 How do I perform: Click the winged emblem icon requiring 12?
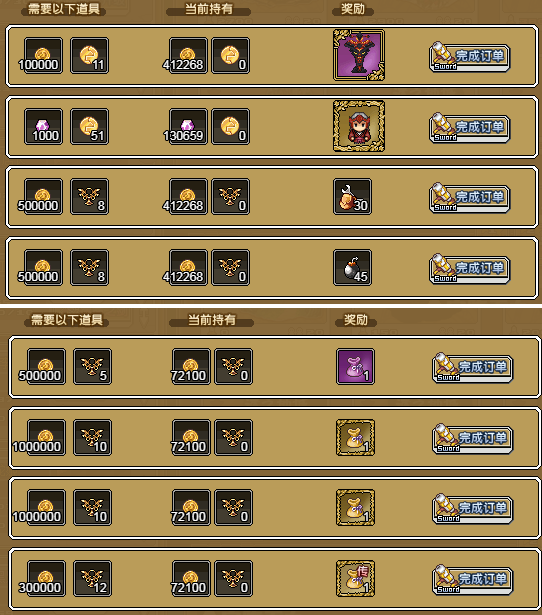pos(93,579)
